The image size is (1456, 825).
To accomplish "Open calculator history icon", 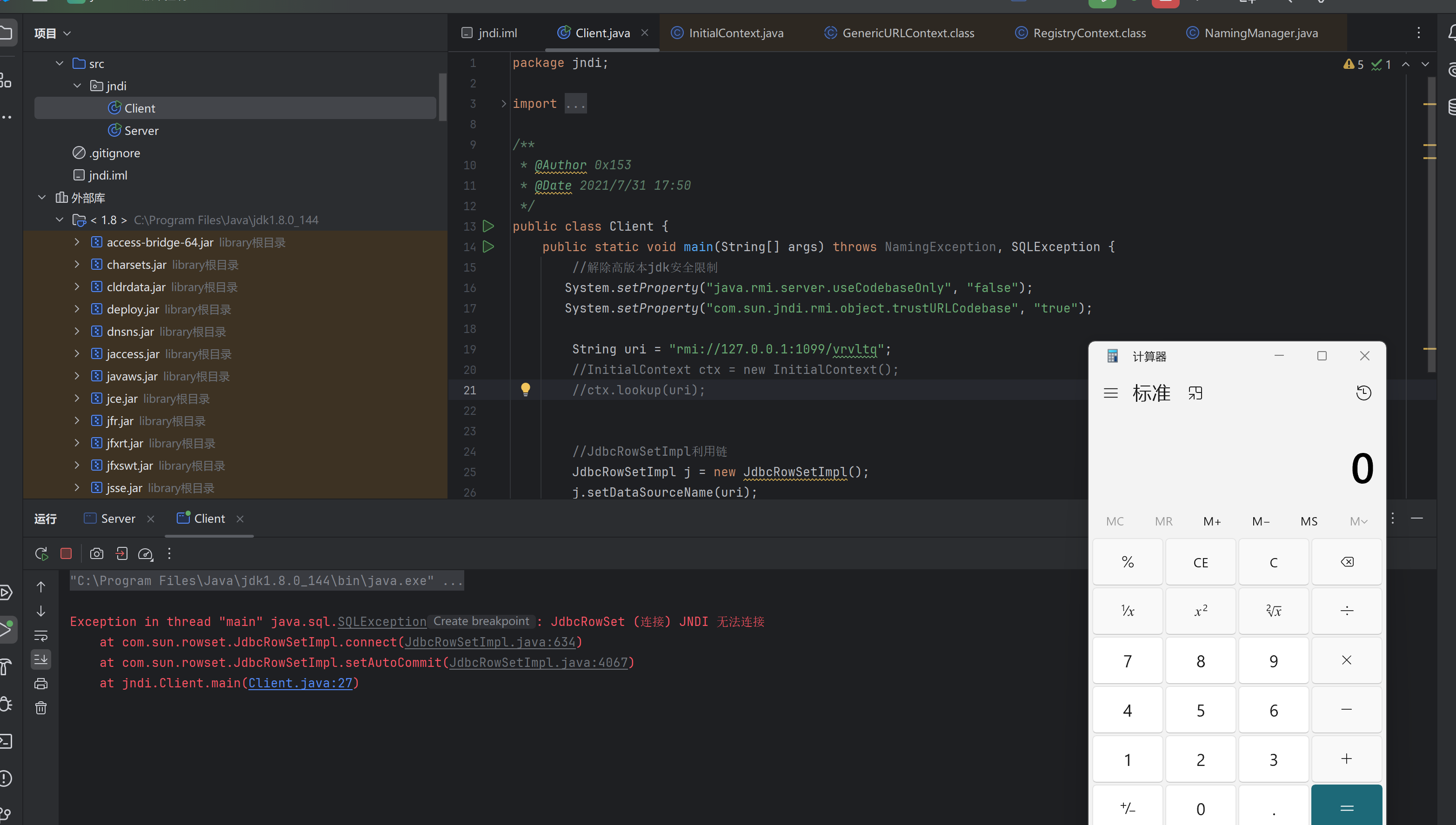I will [1363, 393].
